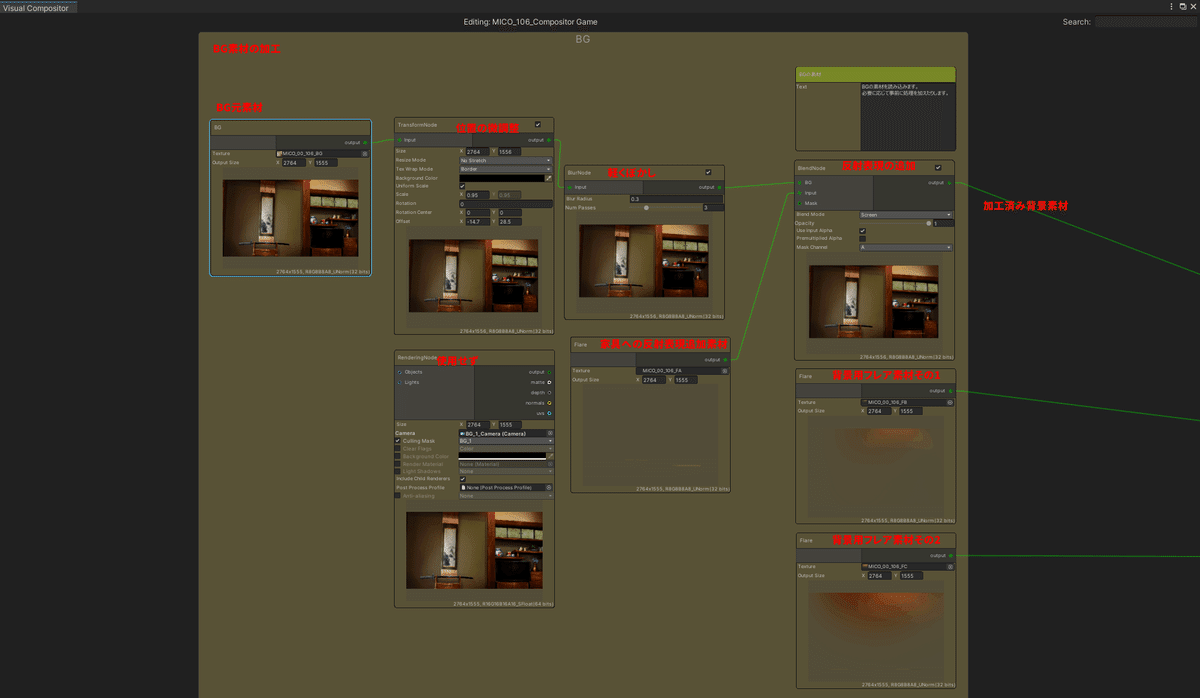Click the RenderingNode Objects port
1200x698 pixels.
[400, 372]
